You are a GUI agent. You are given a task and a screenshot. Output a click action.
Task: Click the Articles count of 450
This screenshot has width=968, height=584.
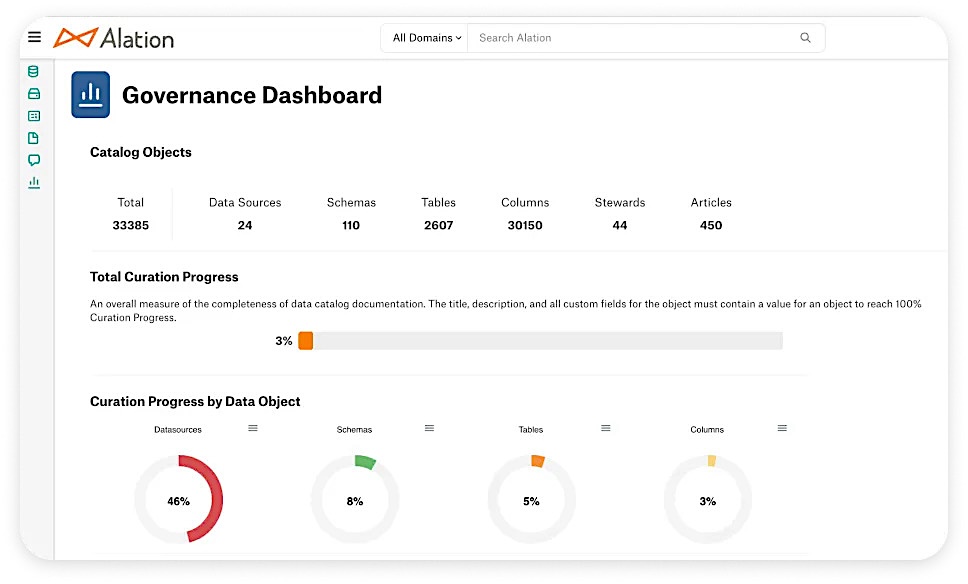click(x=711, y=225)
